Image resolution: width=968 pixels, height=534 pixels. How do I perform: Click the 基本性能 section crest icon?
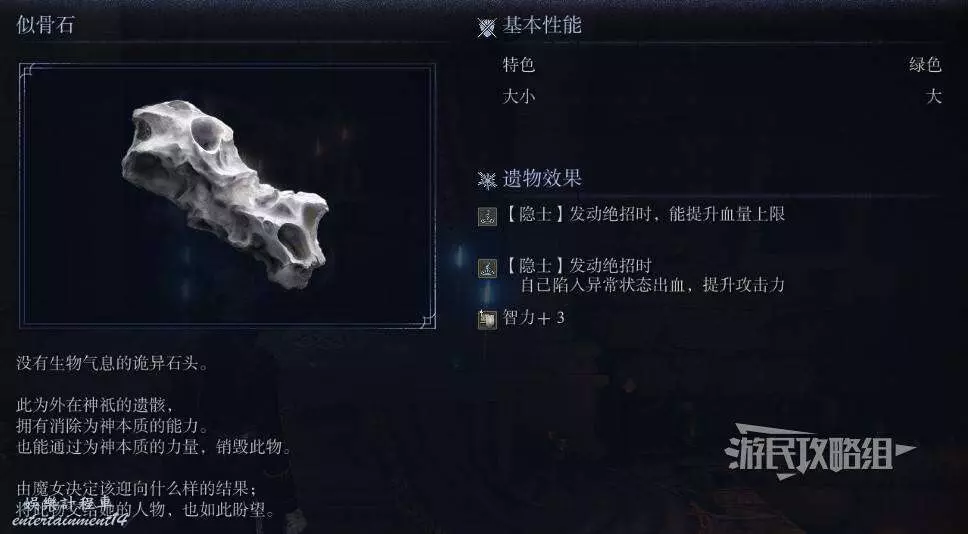point(487,28)
